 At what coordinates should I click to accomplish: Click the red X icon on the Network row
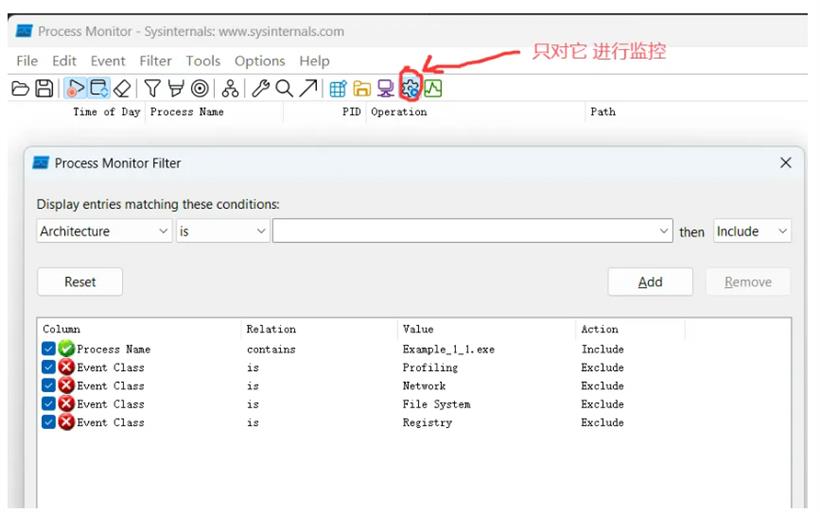pyautogui.click(x=66, y=385)
